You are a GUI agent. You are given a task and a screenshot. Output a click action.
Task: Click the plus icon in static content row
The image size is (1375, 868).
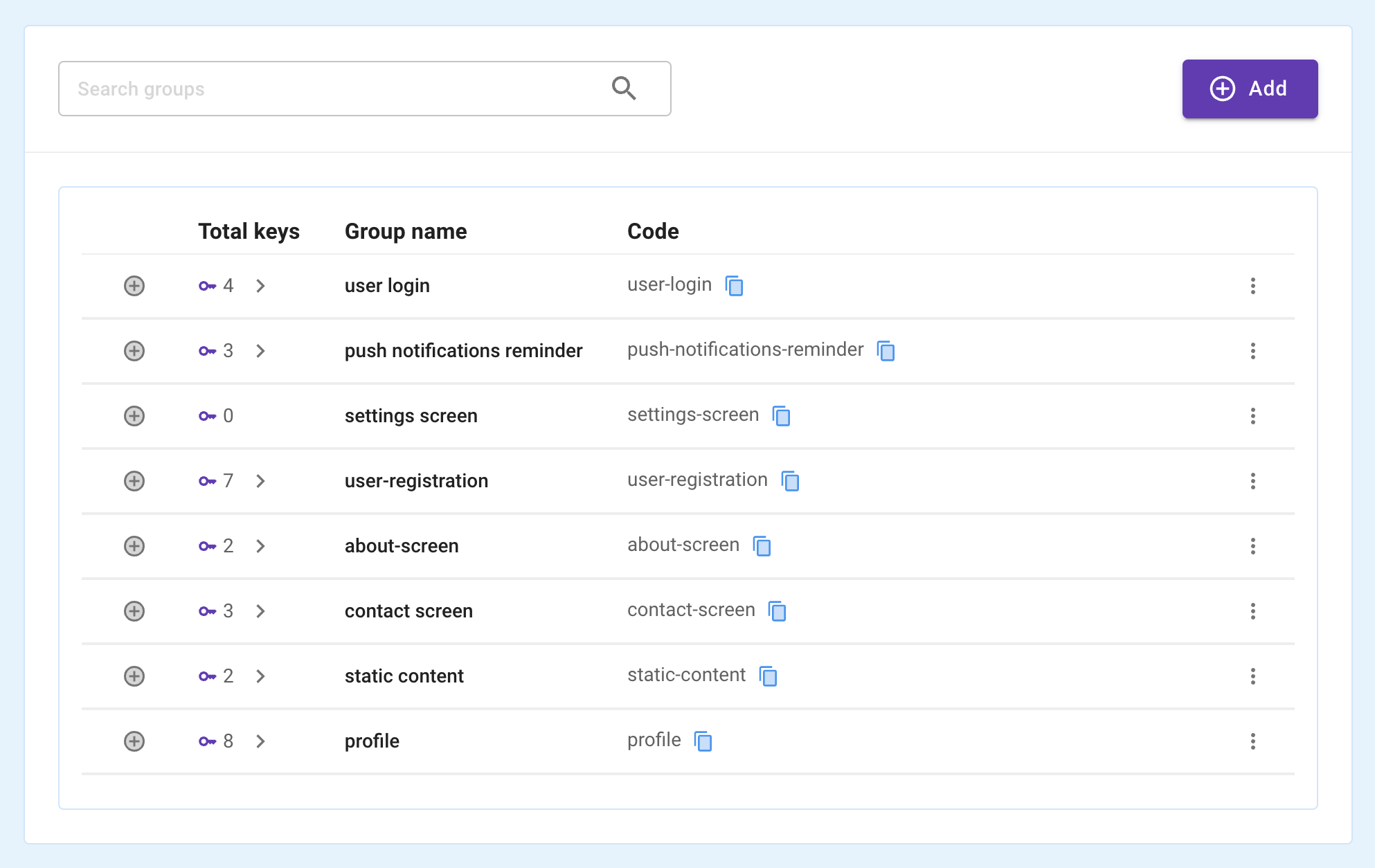coord(134,676)
